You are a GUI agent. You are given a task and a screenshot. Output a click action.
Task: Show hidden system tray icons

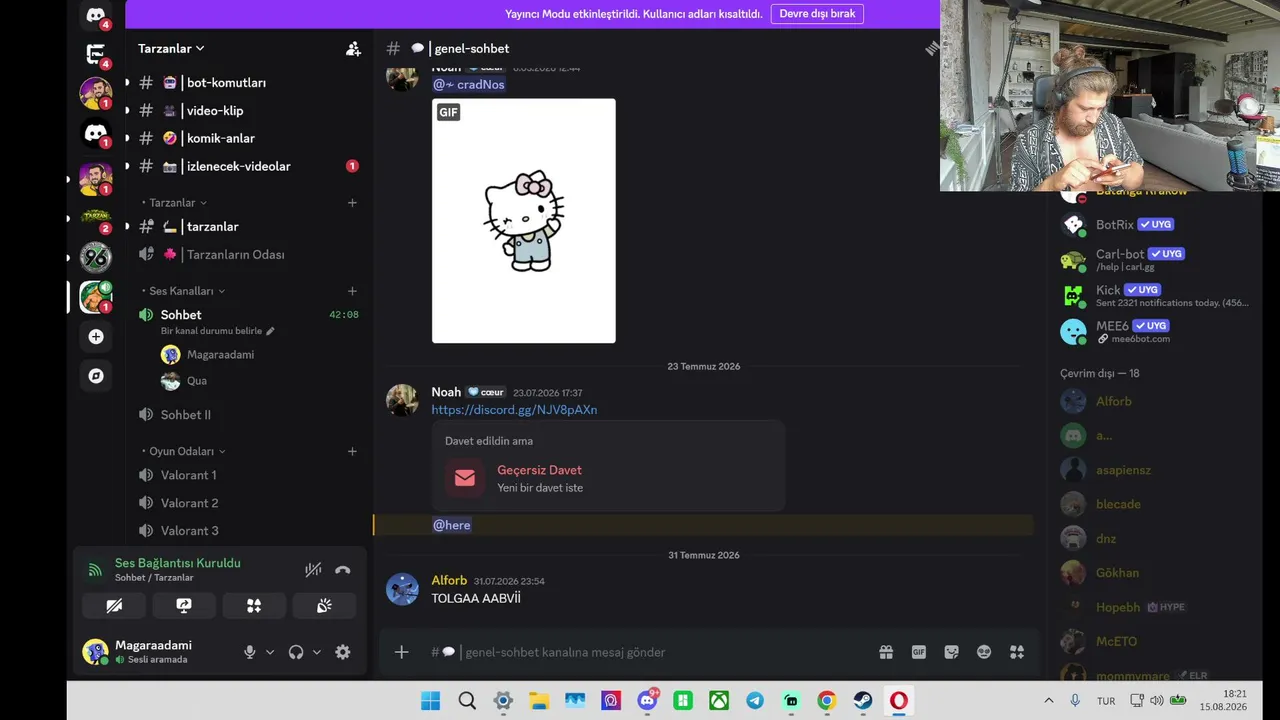click(1048, 701)
